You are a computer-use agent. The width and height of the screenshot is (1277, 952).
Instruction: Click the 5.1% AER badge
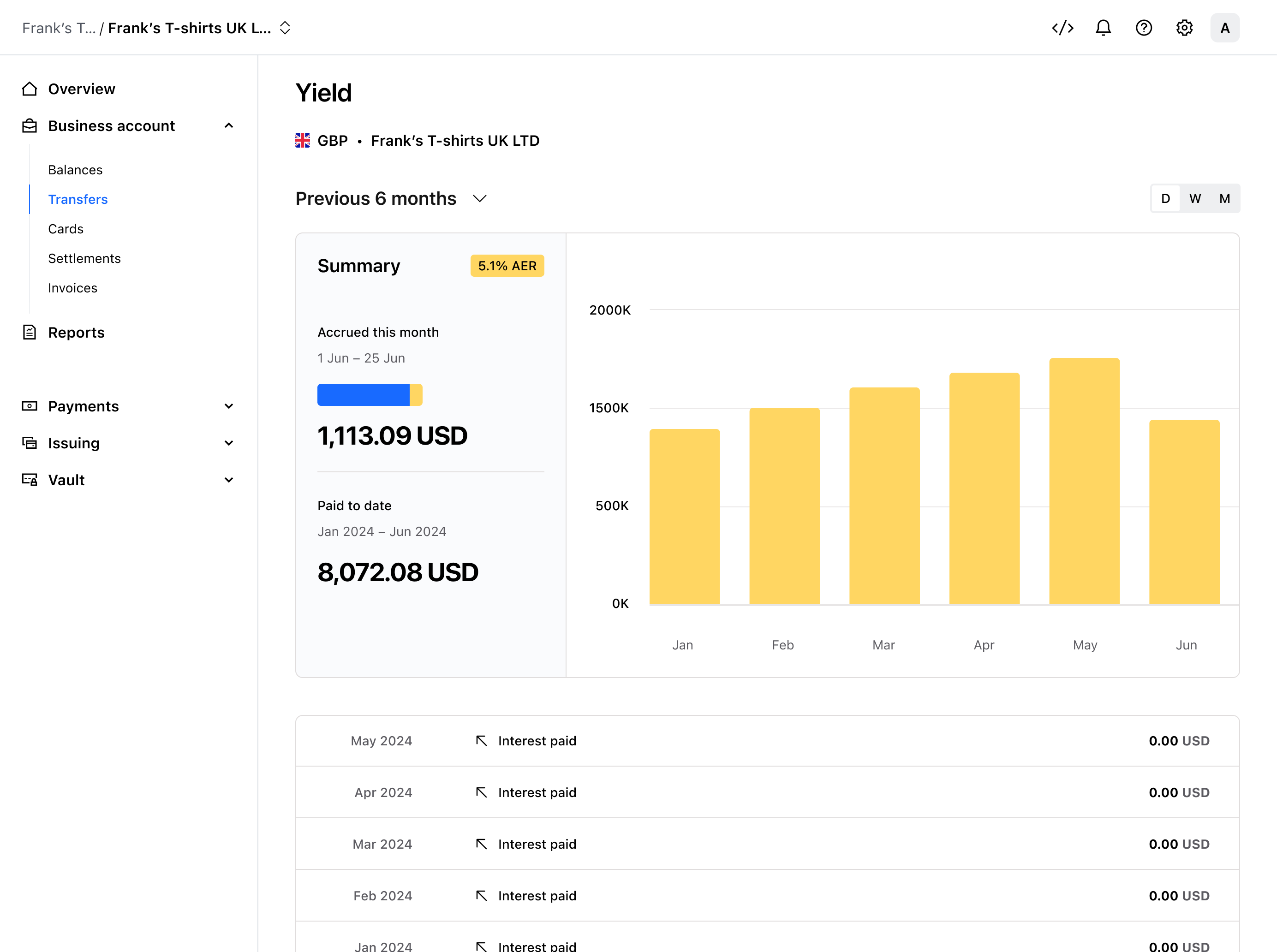(x=507, y=266)
